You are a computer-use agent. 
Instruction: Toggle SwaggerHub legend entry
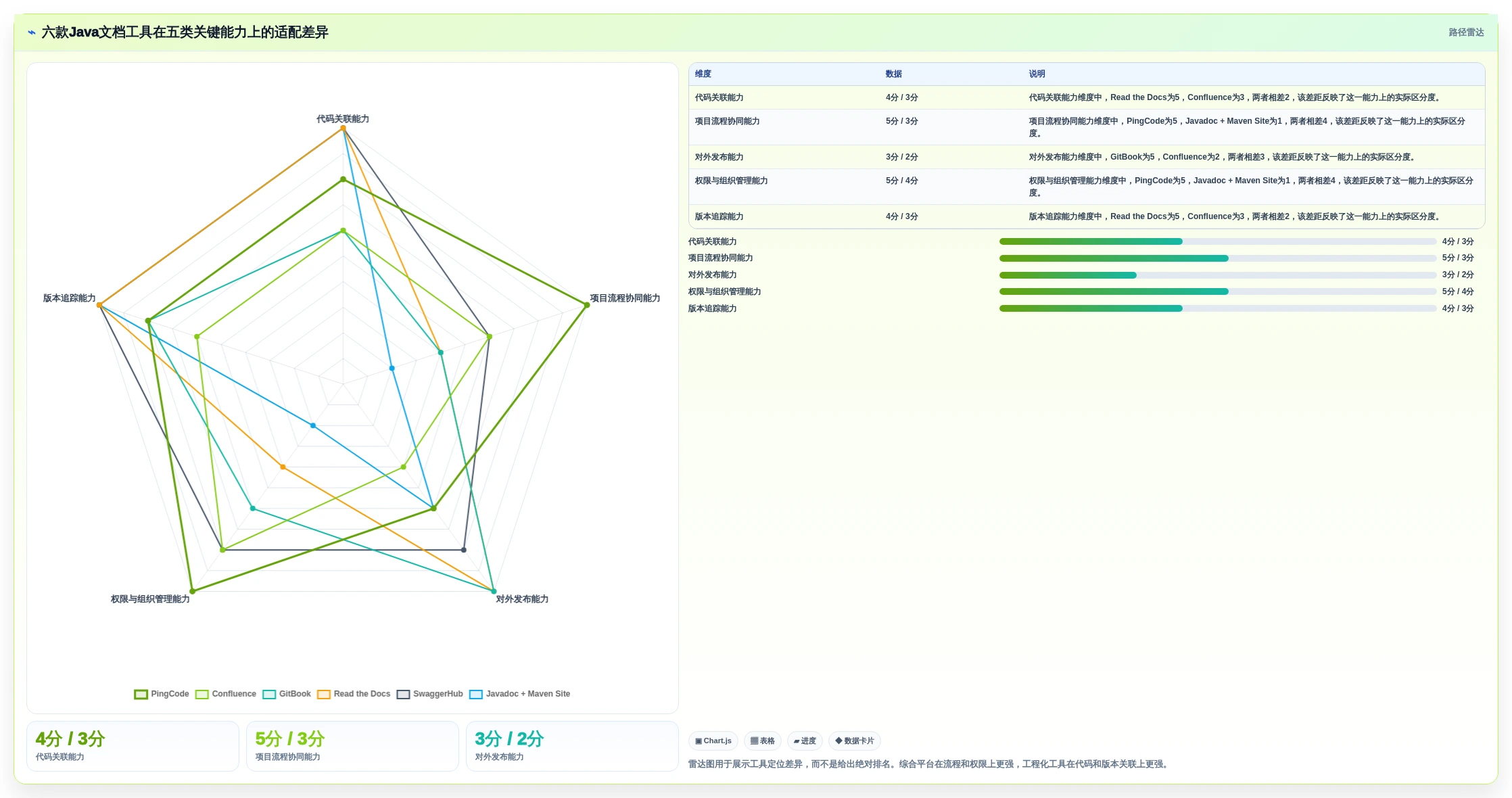click(x=430, y=694)
